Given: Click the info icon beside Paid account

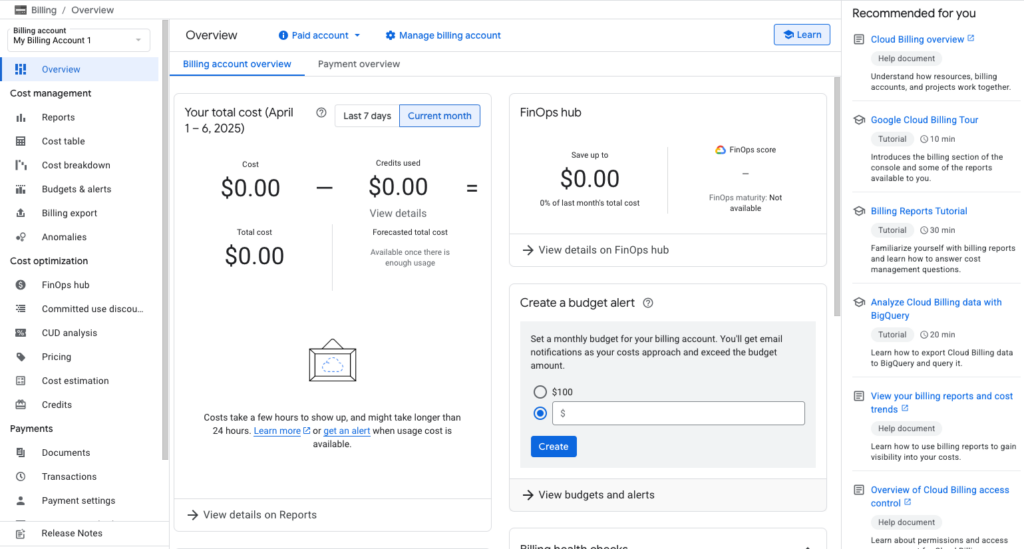Looking at the screenshot, I should pos(283,35).
